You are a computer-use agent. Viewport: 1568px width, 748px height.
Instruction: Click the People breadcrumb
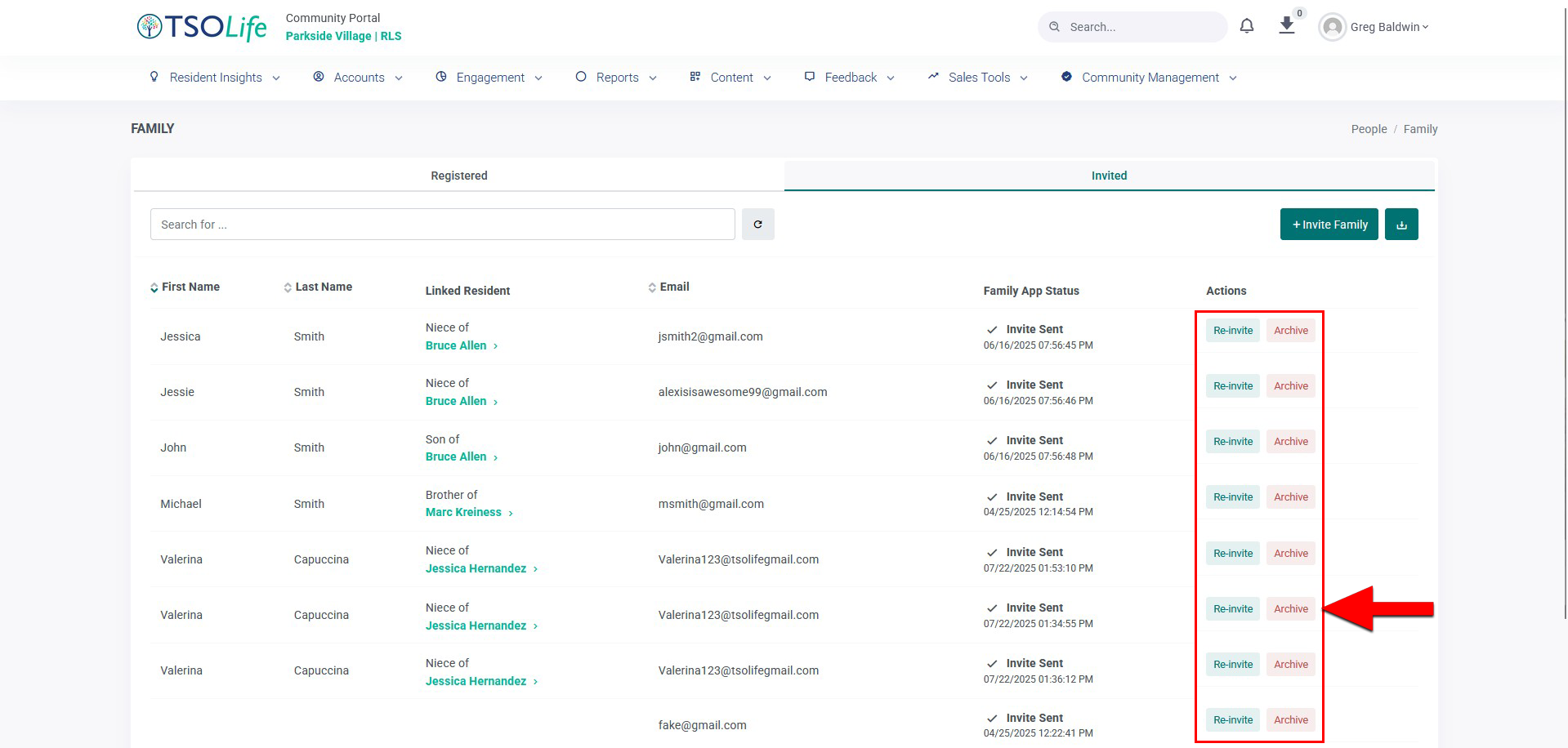pyautogui.click(x=1369, y=129)
